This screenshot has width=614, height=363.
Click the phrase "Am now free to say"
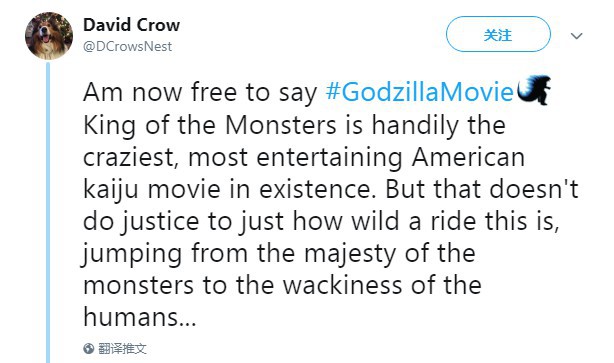(200, 92)
